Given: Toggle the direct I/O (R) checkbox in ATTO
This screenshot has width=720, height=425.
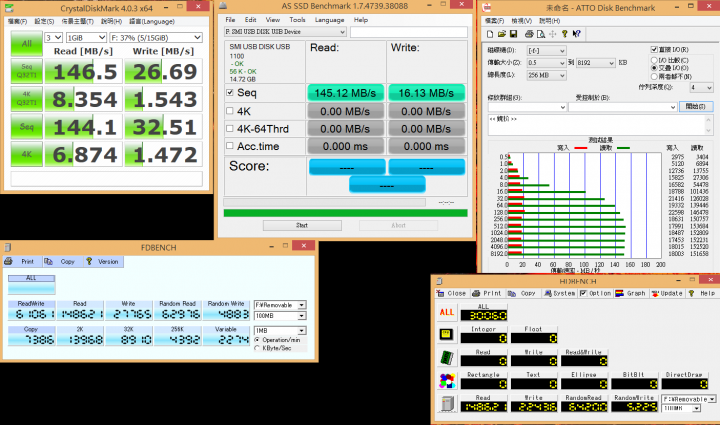Looking at the screenshot, I should pos(654,50).
